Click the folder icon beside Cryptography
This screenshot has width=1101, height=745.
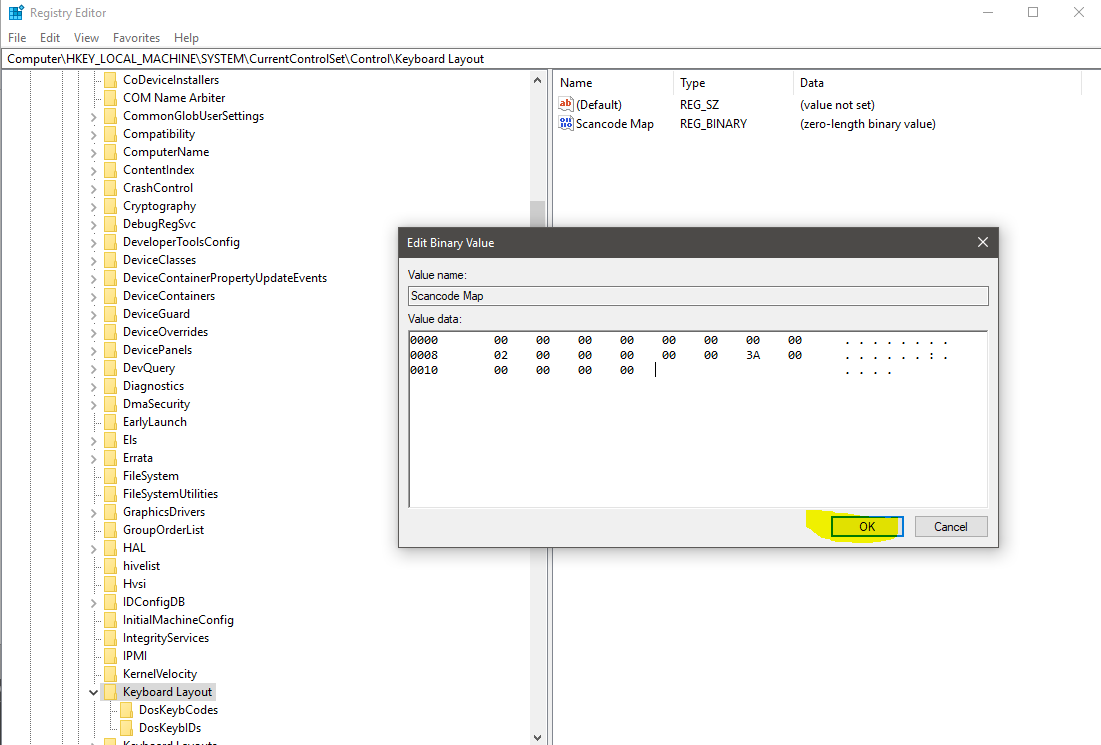110,205
